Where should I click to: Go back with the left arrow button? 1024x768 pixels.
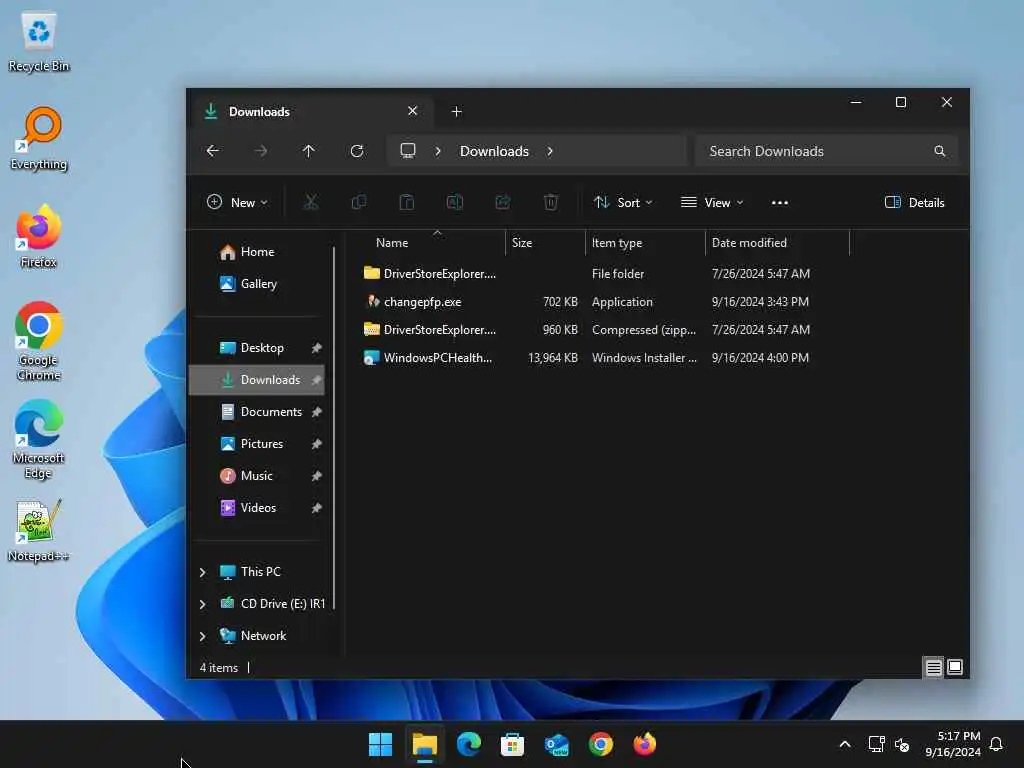pos(213,152)
